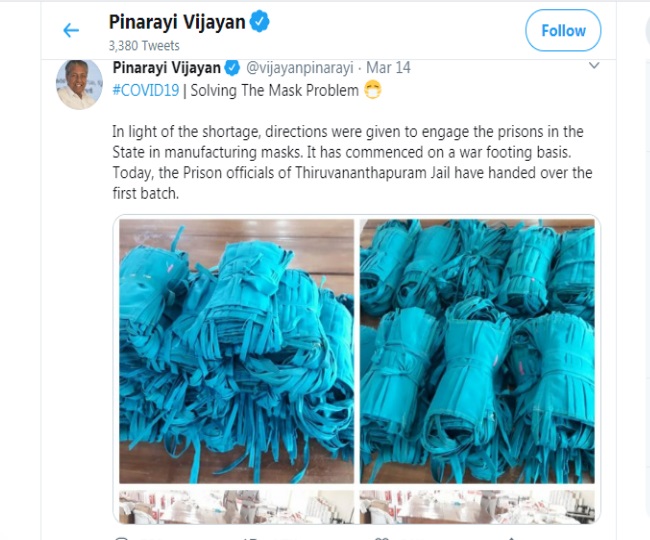The width and height of the screenshot is (650, 540).
Task: Click the verified badge beside tweet author
Action: [x=232, y=68]
